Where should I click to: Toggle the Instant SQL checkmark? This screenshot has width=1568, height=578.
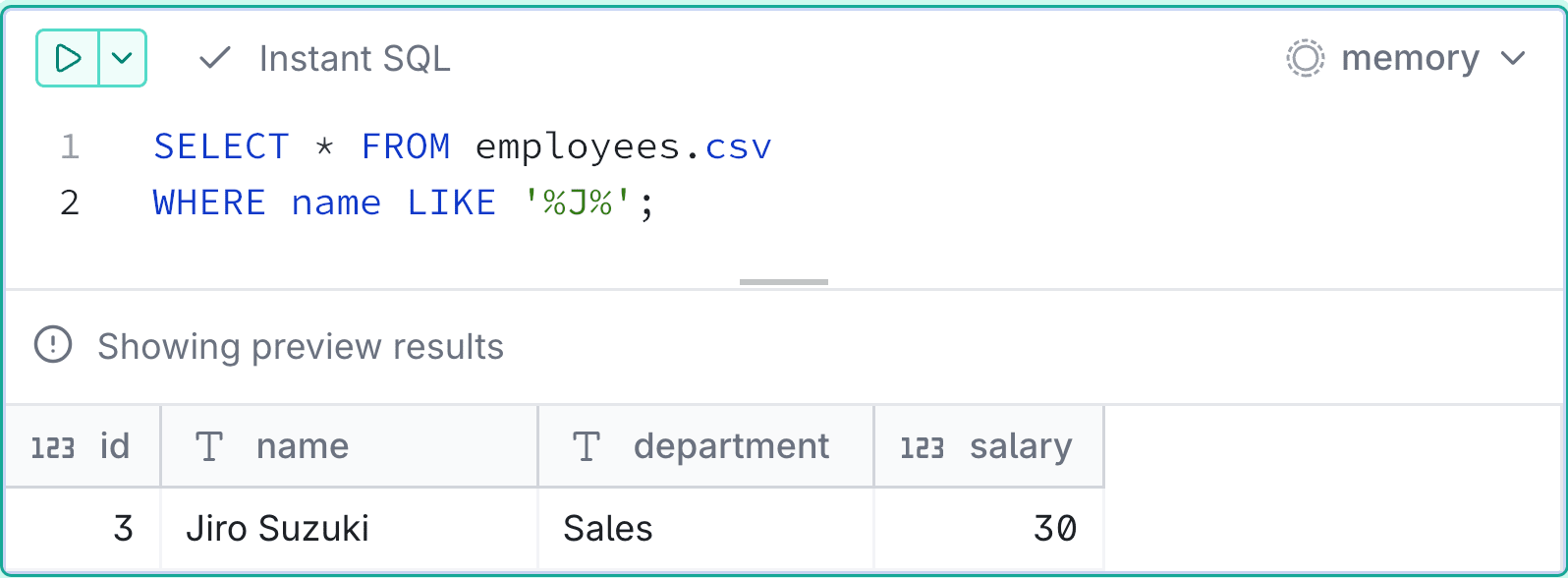coord(214,59)
